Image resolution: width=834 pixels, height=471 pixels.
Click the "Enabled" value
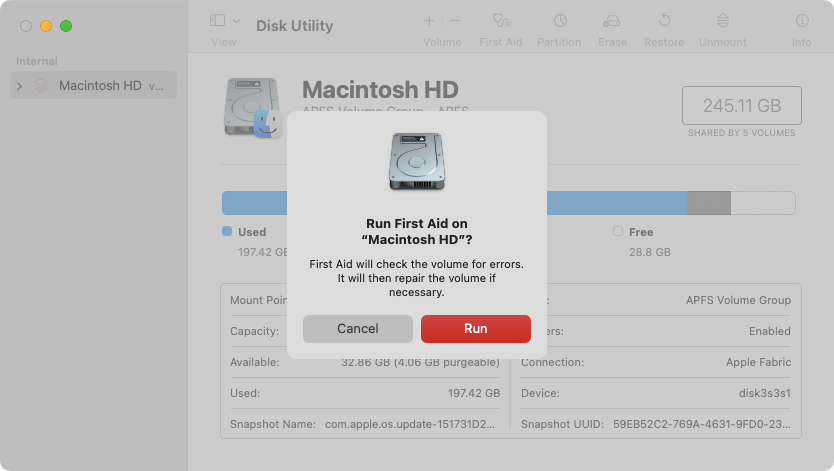[770, 331]
